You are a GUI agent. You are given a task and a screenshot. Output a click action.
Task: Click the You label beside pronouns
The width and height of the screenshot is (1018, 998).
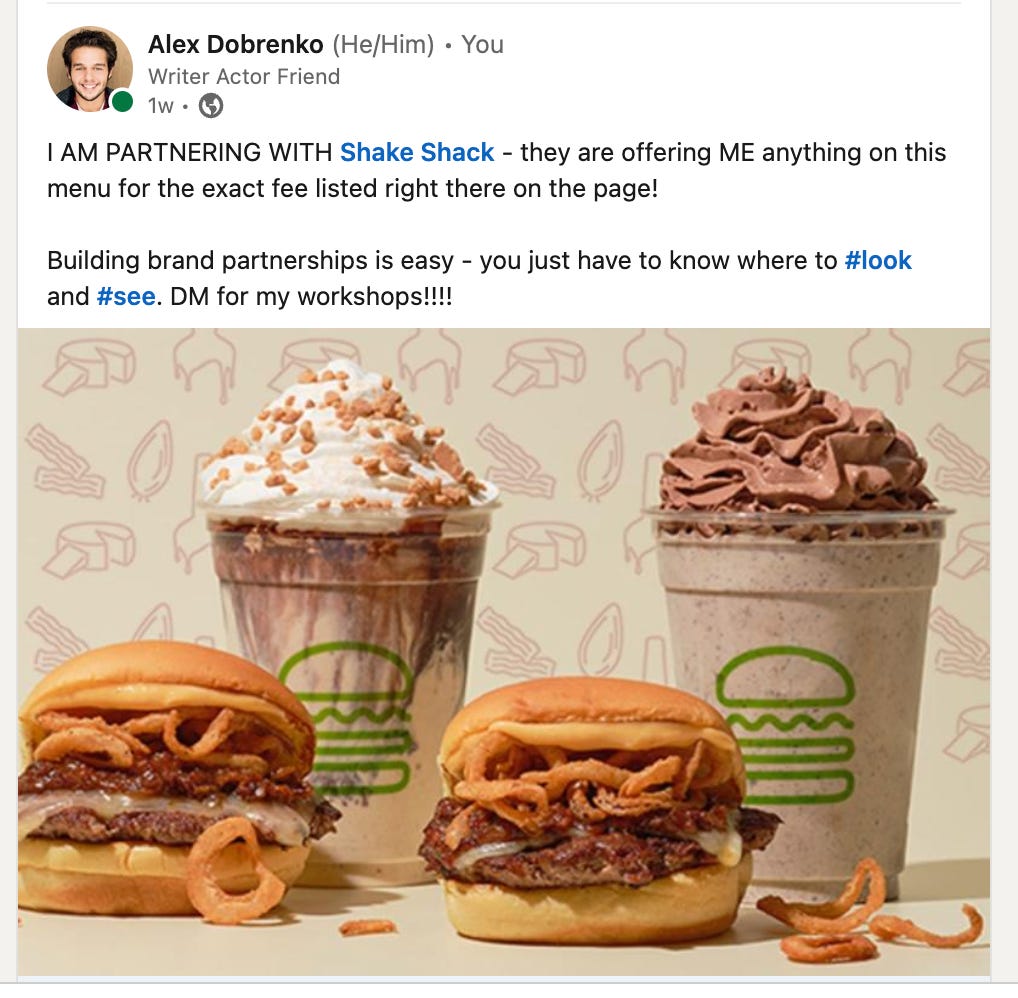[482, 44]
